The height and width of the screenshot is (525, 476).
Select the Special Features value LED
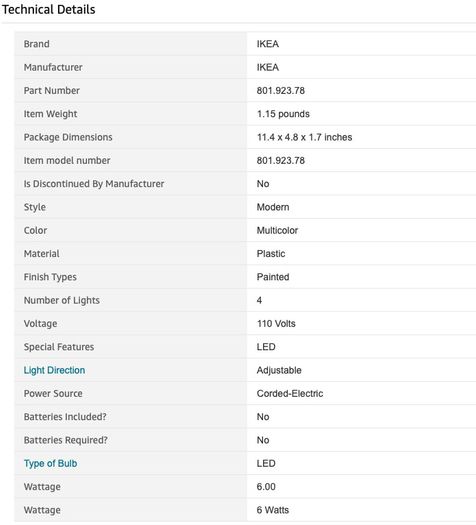coord(266,347)
